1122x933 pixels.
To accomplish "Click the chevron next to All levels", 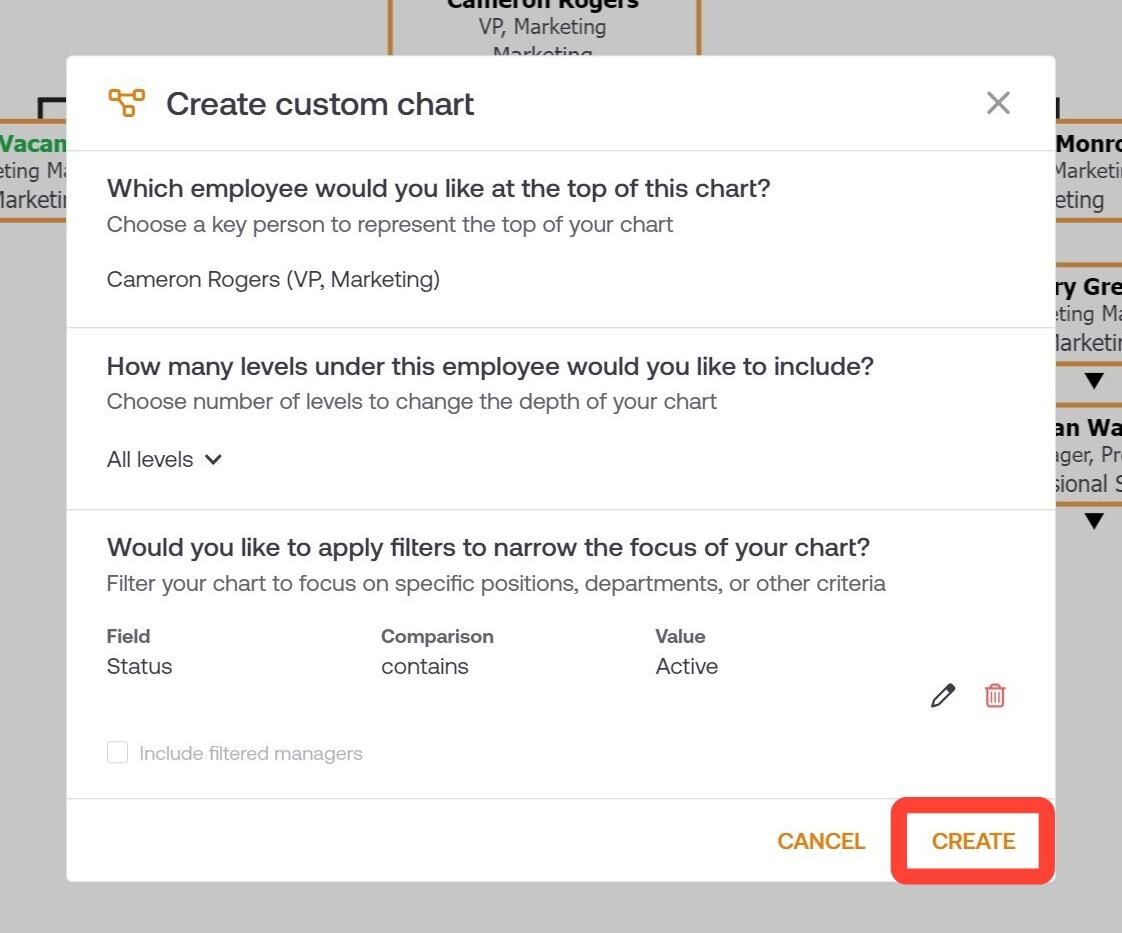I will click(213, 459).
